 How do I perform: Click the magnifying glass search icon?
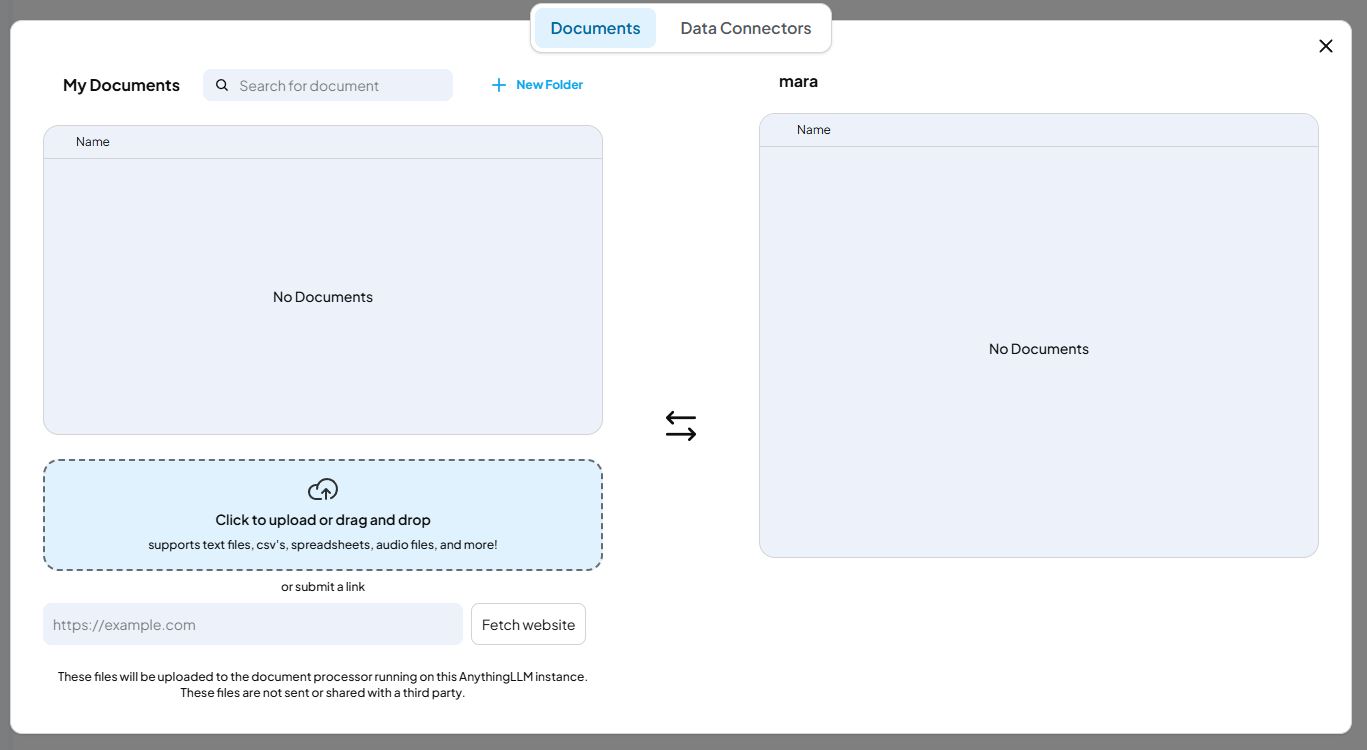coord(222,86)
